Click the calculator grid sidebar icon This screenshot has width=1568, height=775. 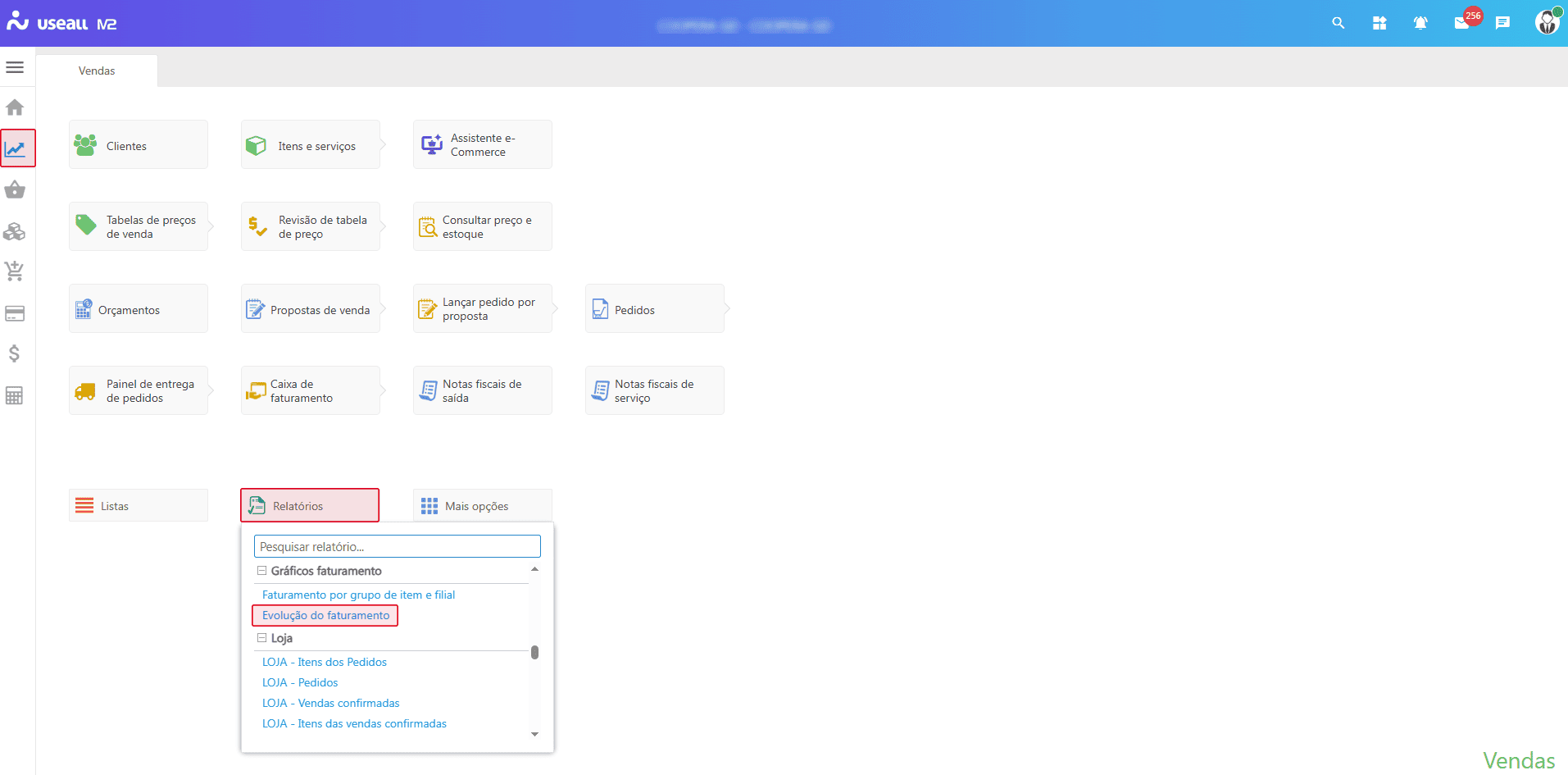click(x=15, y=395)
